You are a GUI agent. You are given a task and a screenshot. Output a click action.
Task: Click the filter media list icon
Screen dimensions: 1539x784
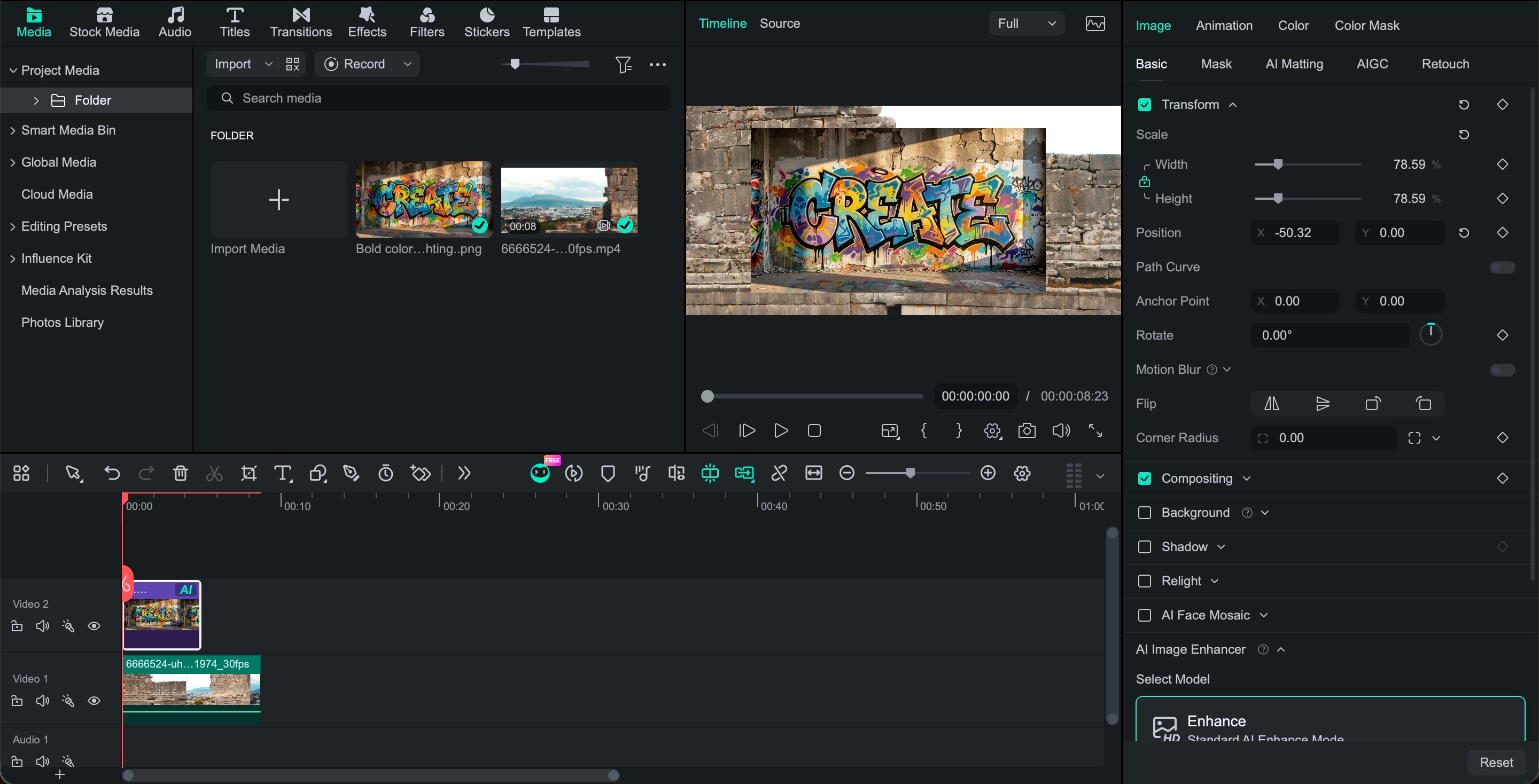click(x=623, y=64)
